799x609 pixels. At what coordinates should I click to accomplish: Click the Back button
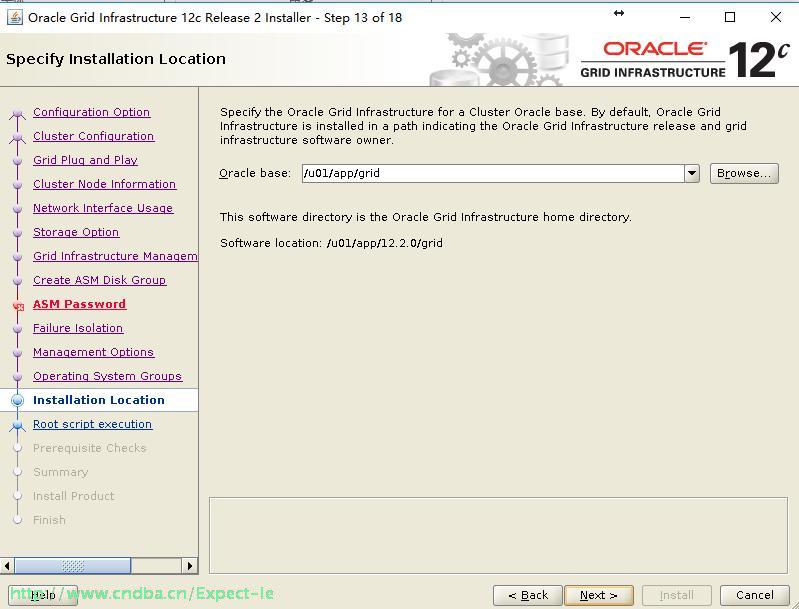528,595
